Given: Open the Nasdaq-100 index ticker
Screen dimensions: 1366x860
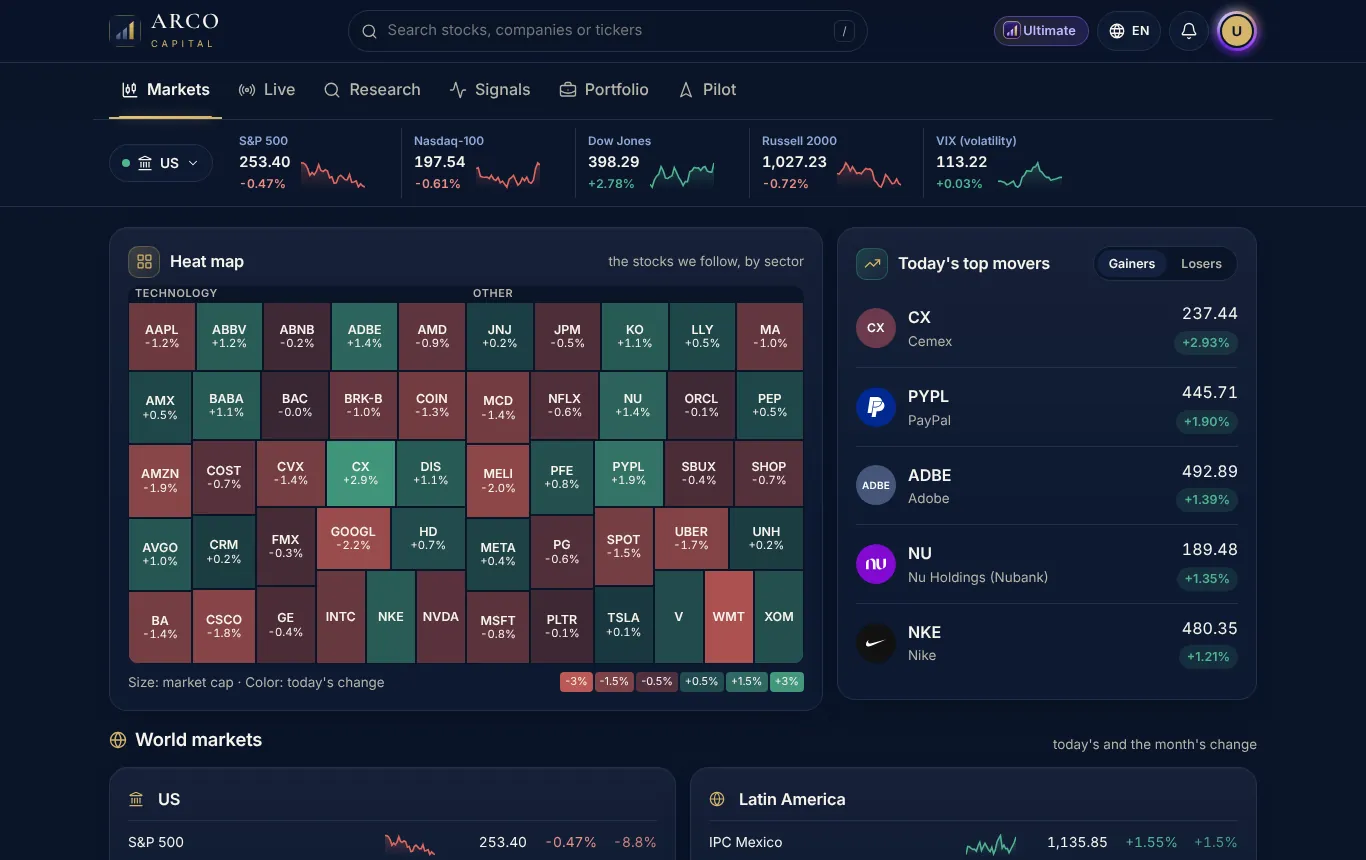Looking at the screenshot, I should point(478,162).
